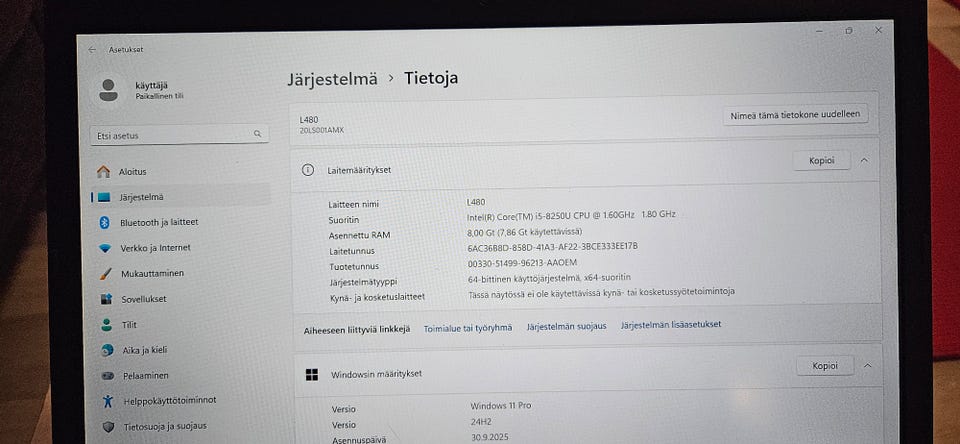The image size is (960, 444).
Task: Click the Pelaaminen controller icon
Action: [108, 375]
